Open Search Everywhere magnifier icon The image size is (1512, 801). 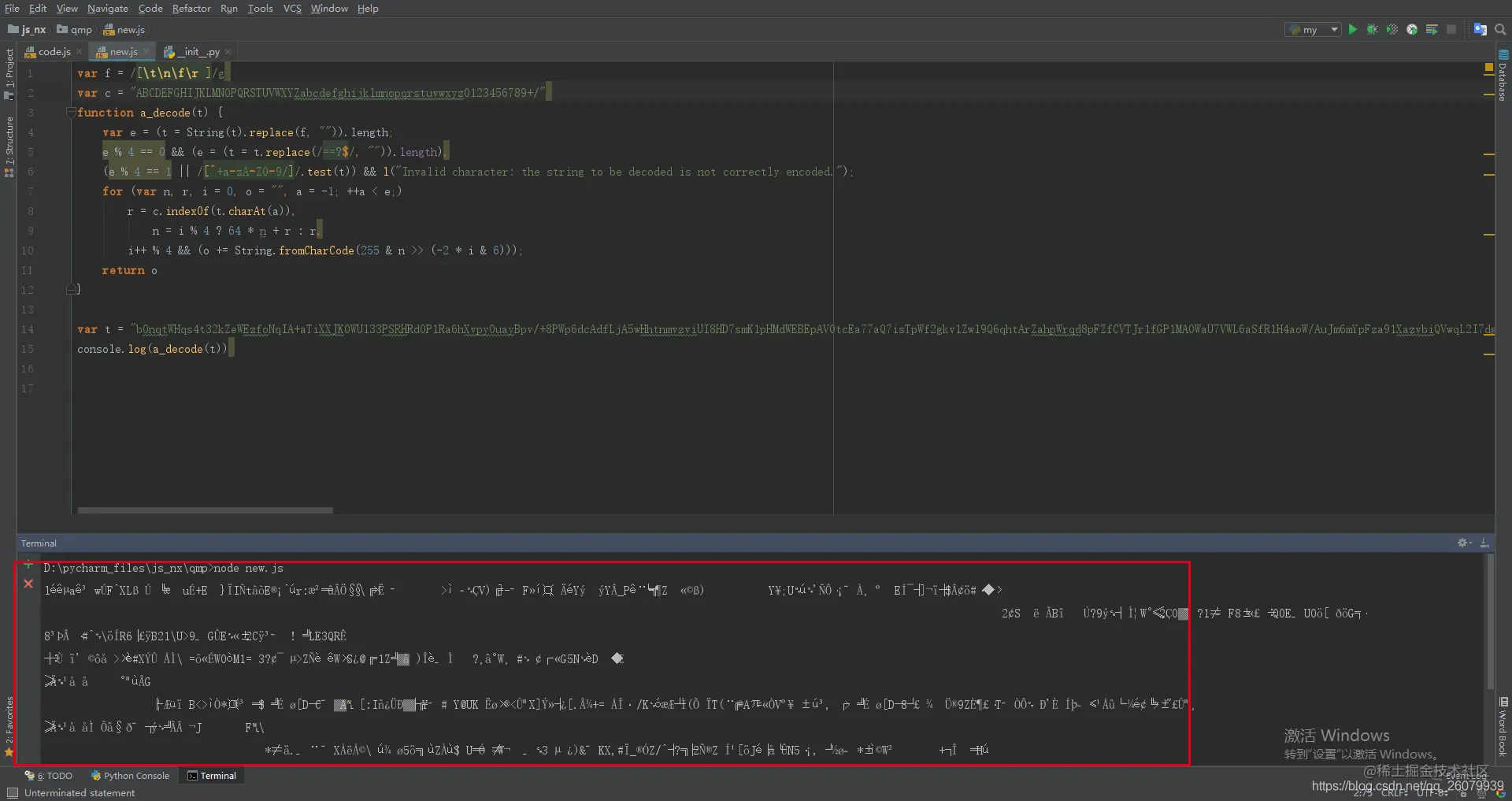coord(1500,29)
